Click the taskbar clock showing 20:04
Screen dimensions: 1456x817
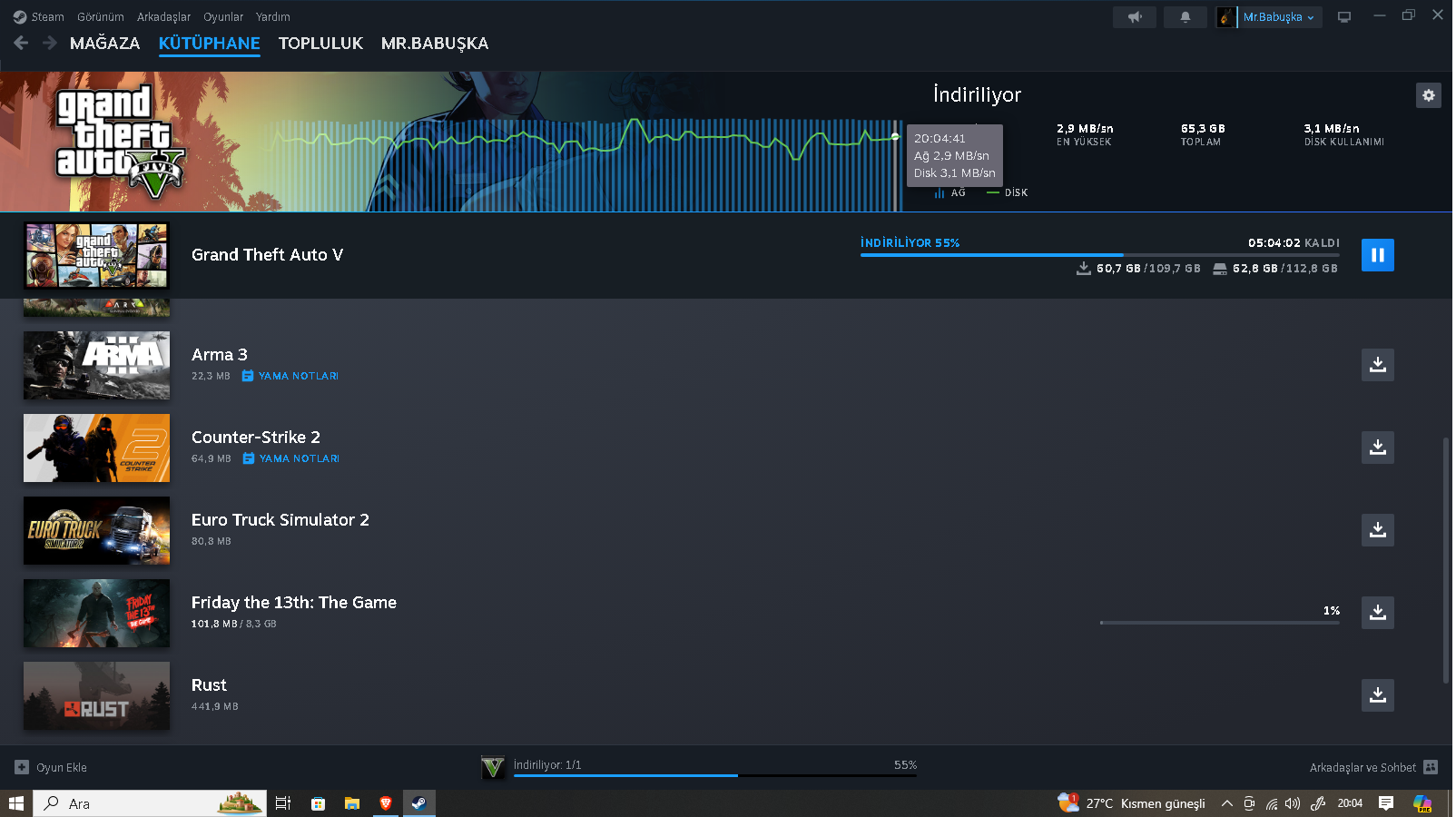coord(1350,803)
